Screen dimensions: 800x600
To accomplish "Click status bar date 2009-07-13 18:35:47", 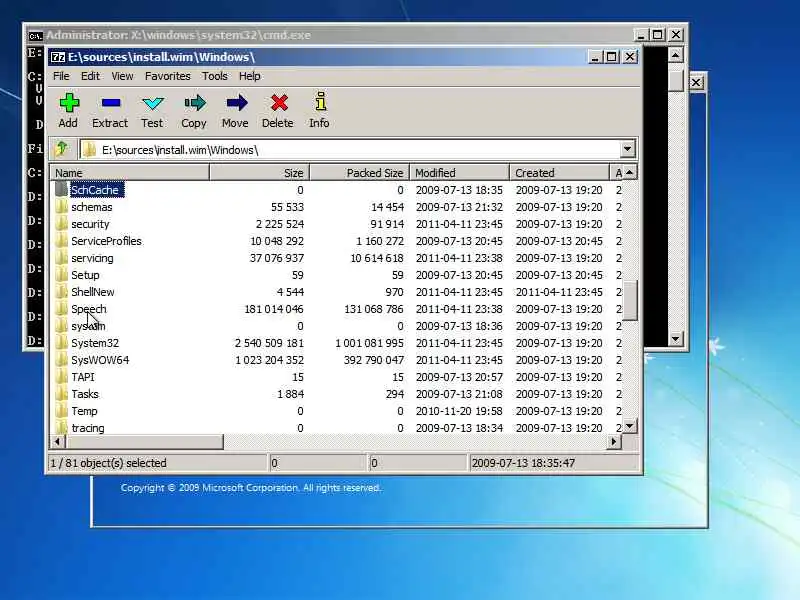I will pyautogui.click(x=523, y=463).
